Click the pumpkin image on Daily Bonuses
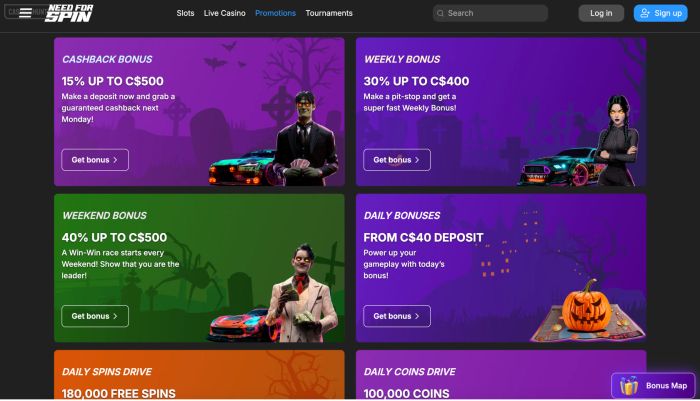 point(586,305)
